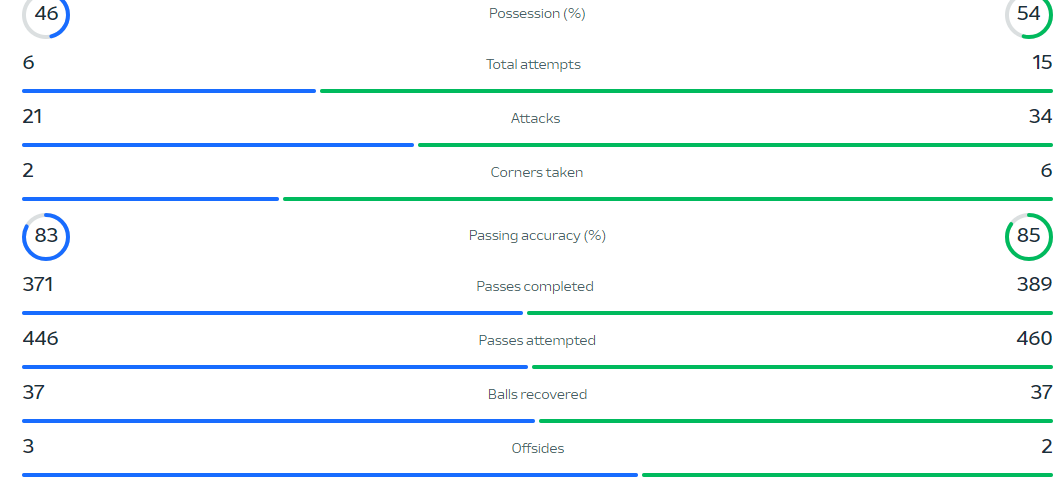Click the blue Offsides bar segment

pos(330,475)
